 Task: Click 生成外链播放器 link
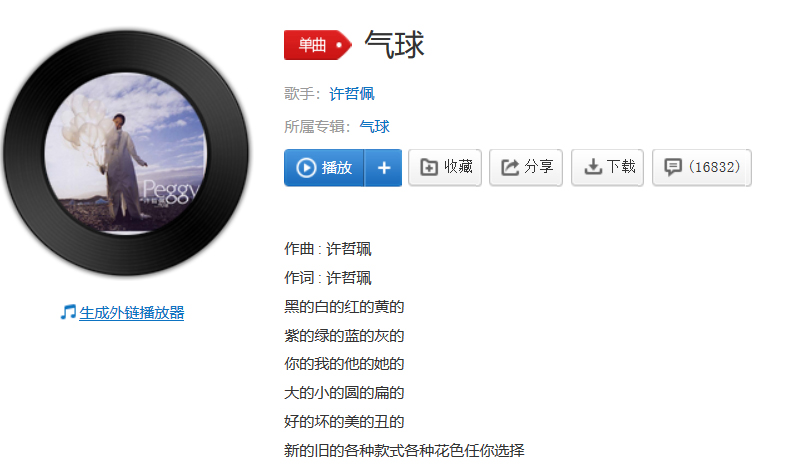click(x=132, y=312)
